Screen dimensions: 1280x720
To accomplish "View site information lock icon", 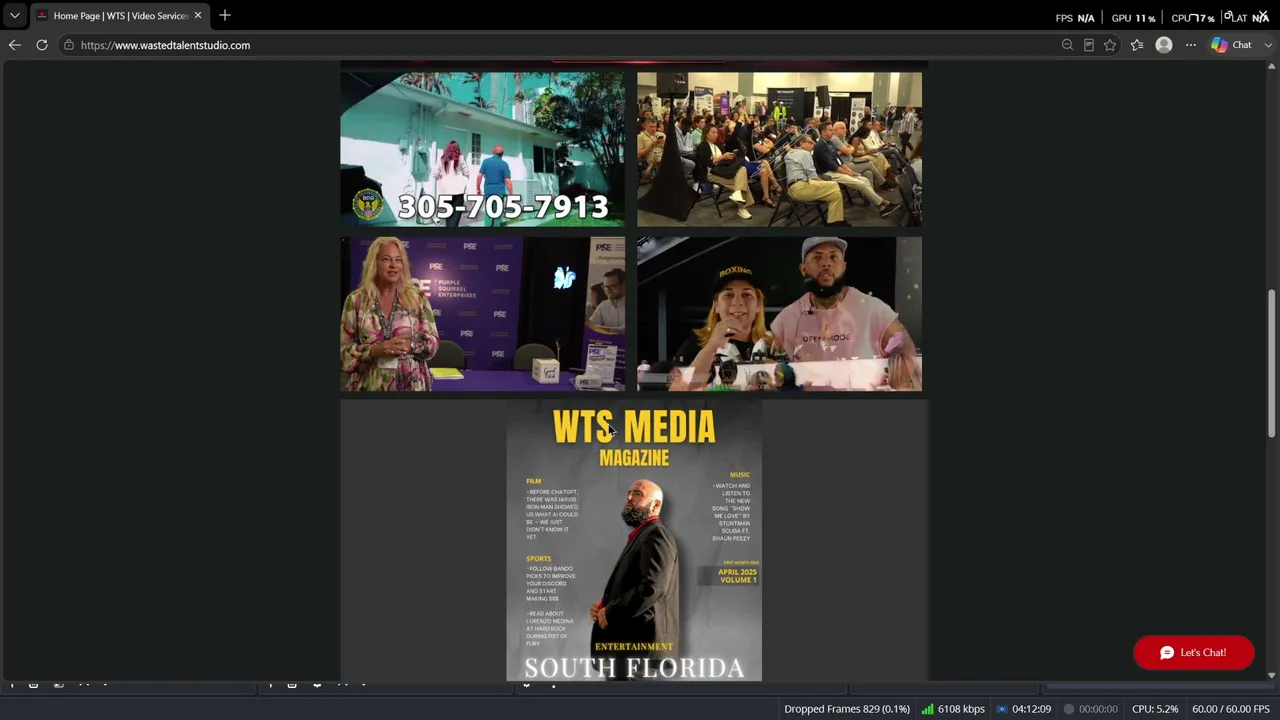I will [68, 45].
